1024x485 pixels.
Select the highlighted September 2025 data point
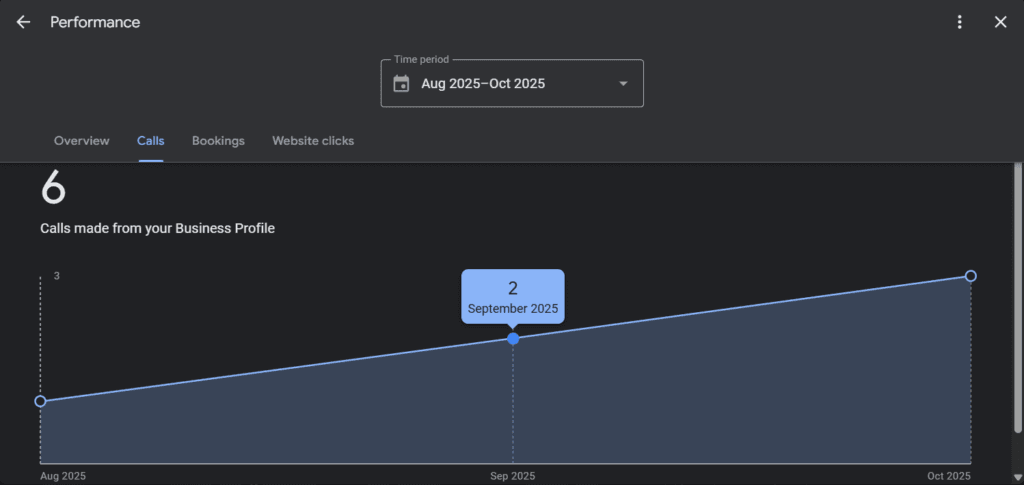pyautogui.click(x=513, y=339)
